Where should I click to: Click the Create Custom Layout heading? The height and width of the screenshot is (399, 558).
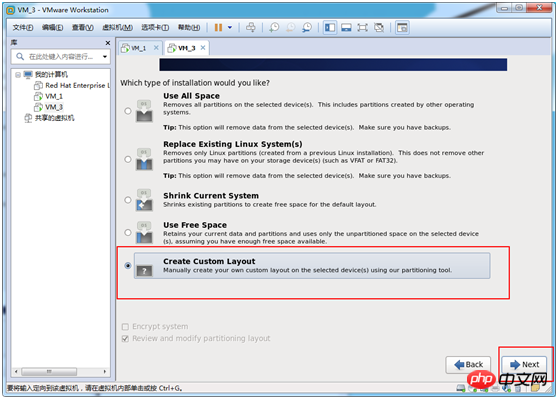[x=209, y=261]
